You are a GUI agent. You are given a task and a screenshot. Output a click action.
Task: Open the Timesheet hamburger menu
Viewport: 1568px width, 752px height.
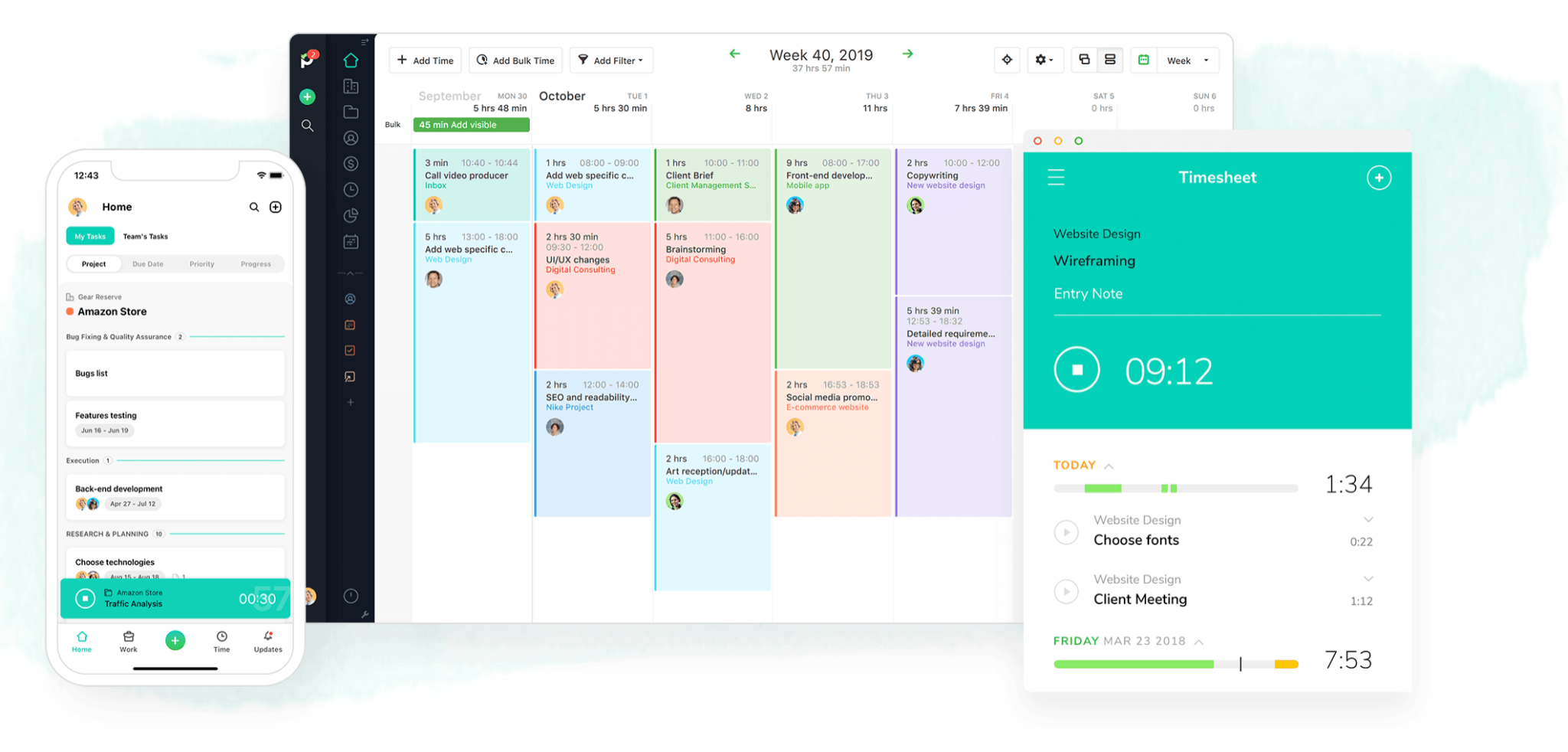pos(1055,177)
